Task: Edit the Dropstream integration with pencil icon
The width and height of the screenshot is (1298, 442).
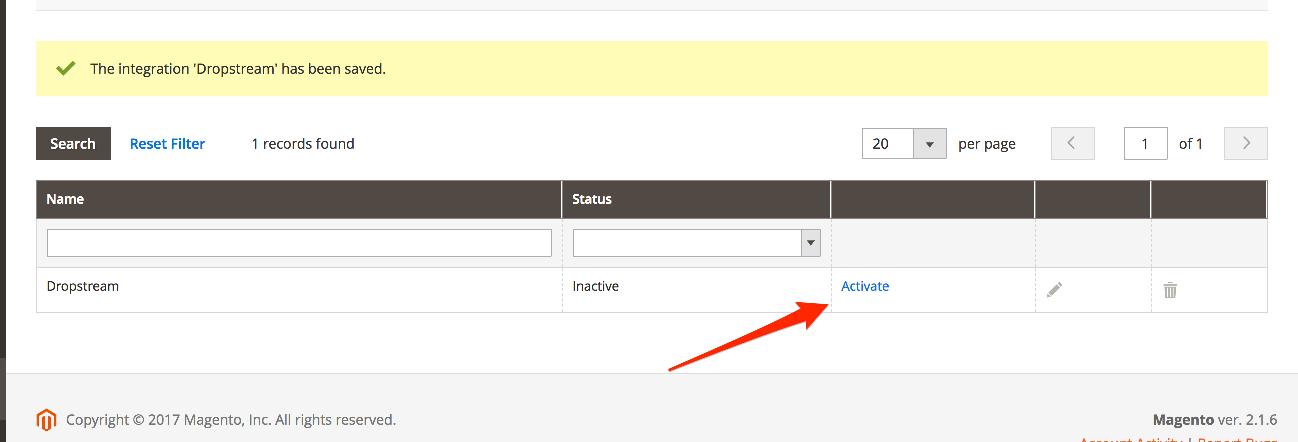Action: pos(1054,290)
